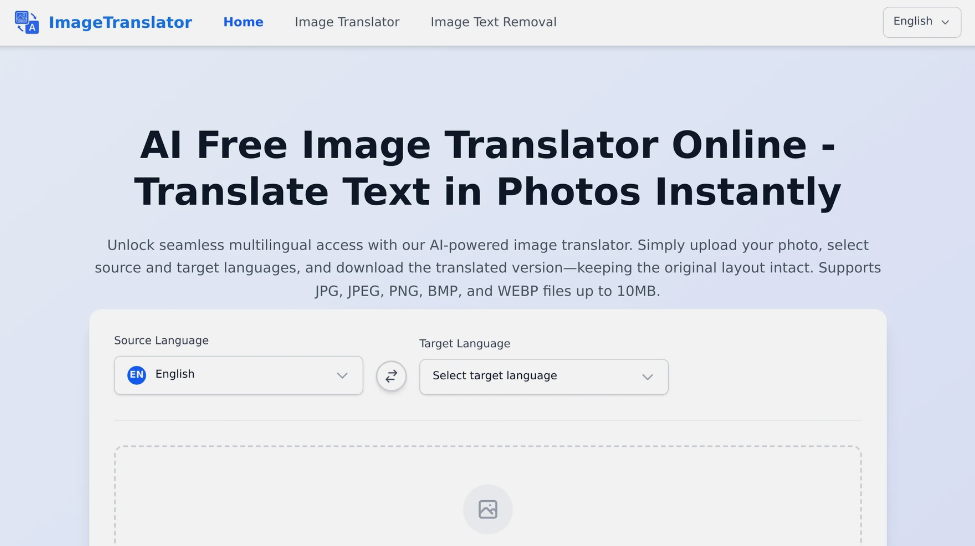This screenshot has height=546, width=975.
Task: Click the ImageTranslator brand name link
Action: pos(119,22)
